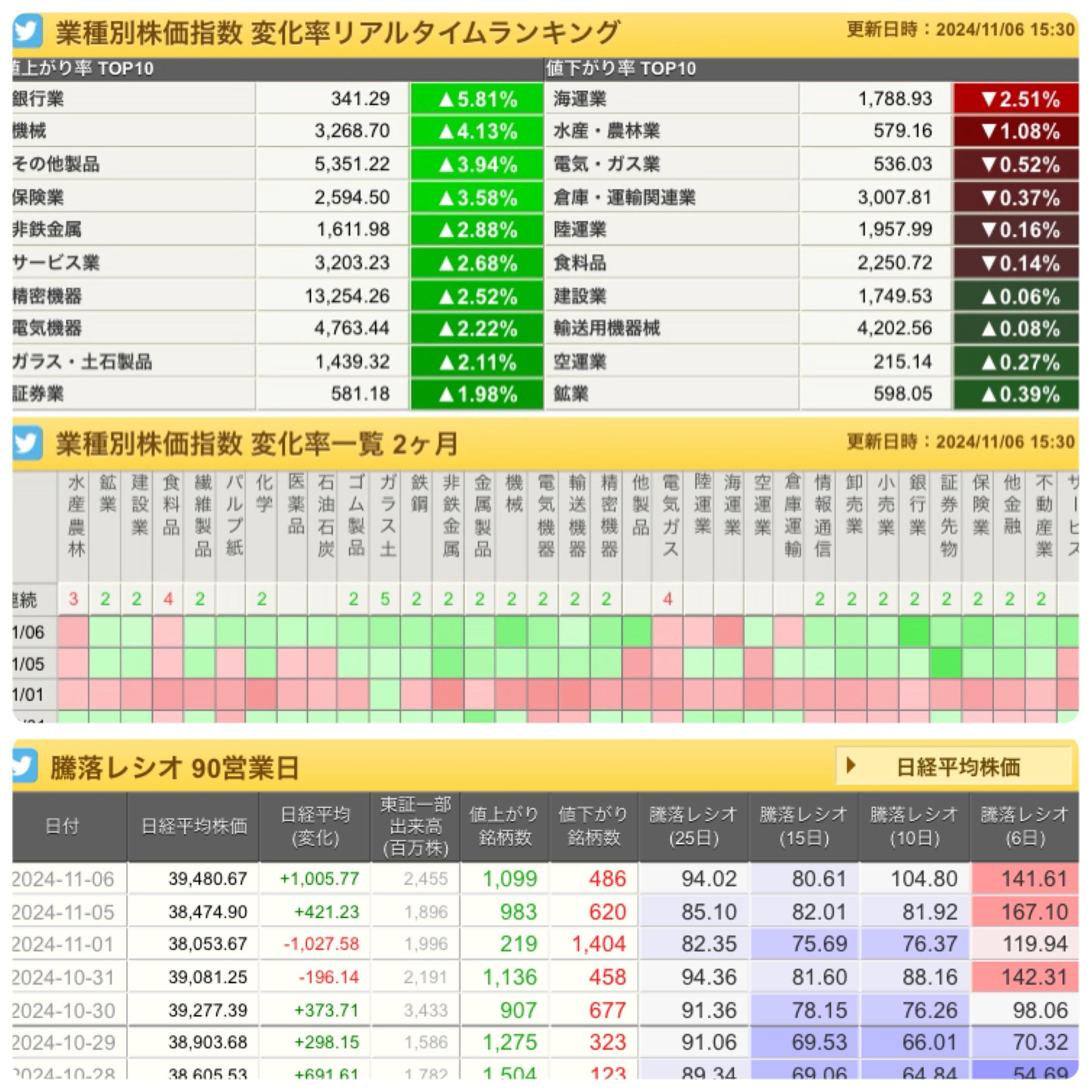This screenshot has width=1092, height=1092.
Task: Select 銀行業 in the gainers ranking
Action: (38, 98)
